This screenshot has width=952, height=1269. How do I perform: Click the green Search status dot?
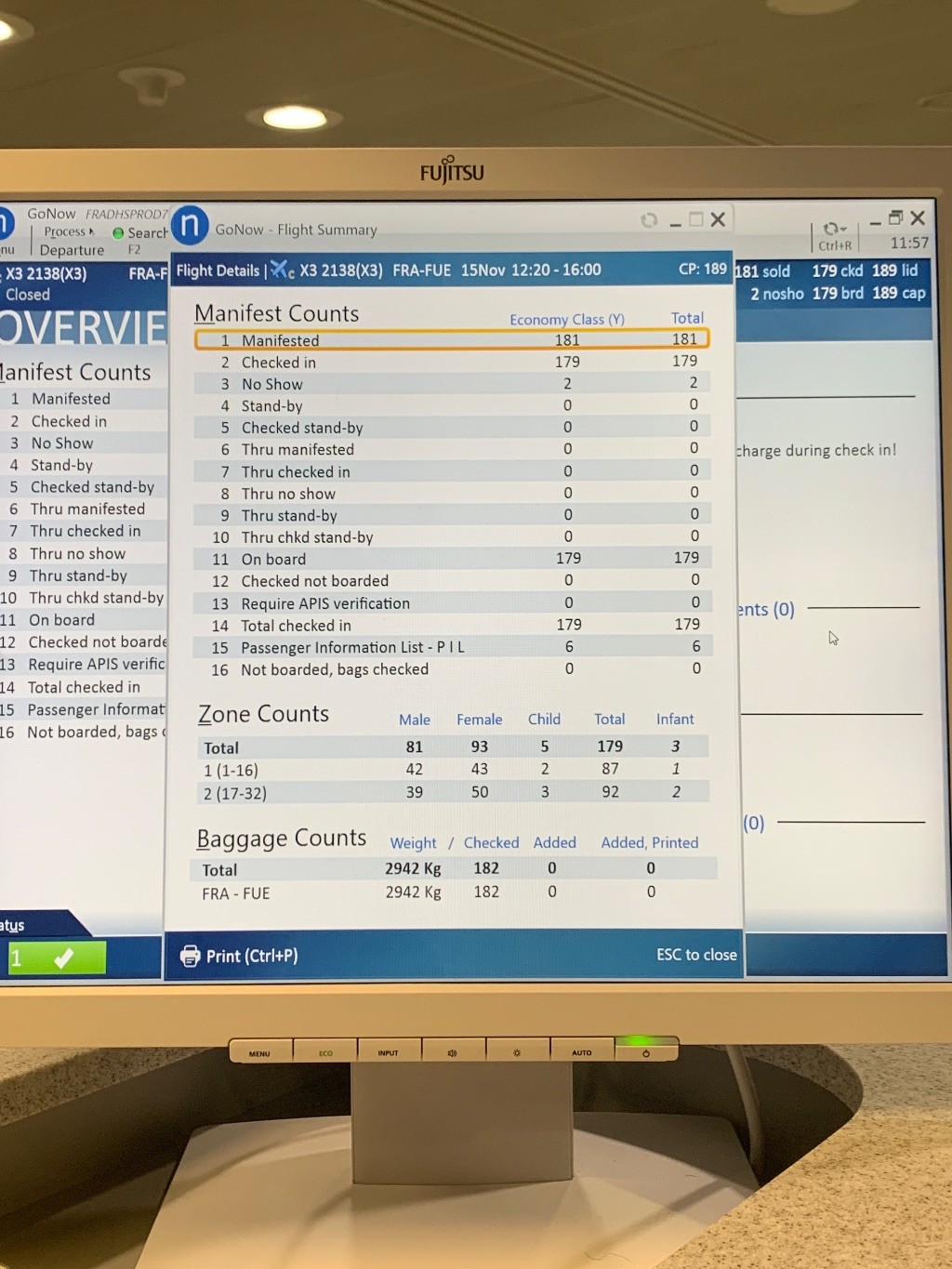(x=118, y=233)
